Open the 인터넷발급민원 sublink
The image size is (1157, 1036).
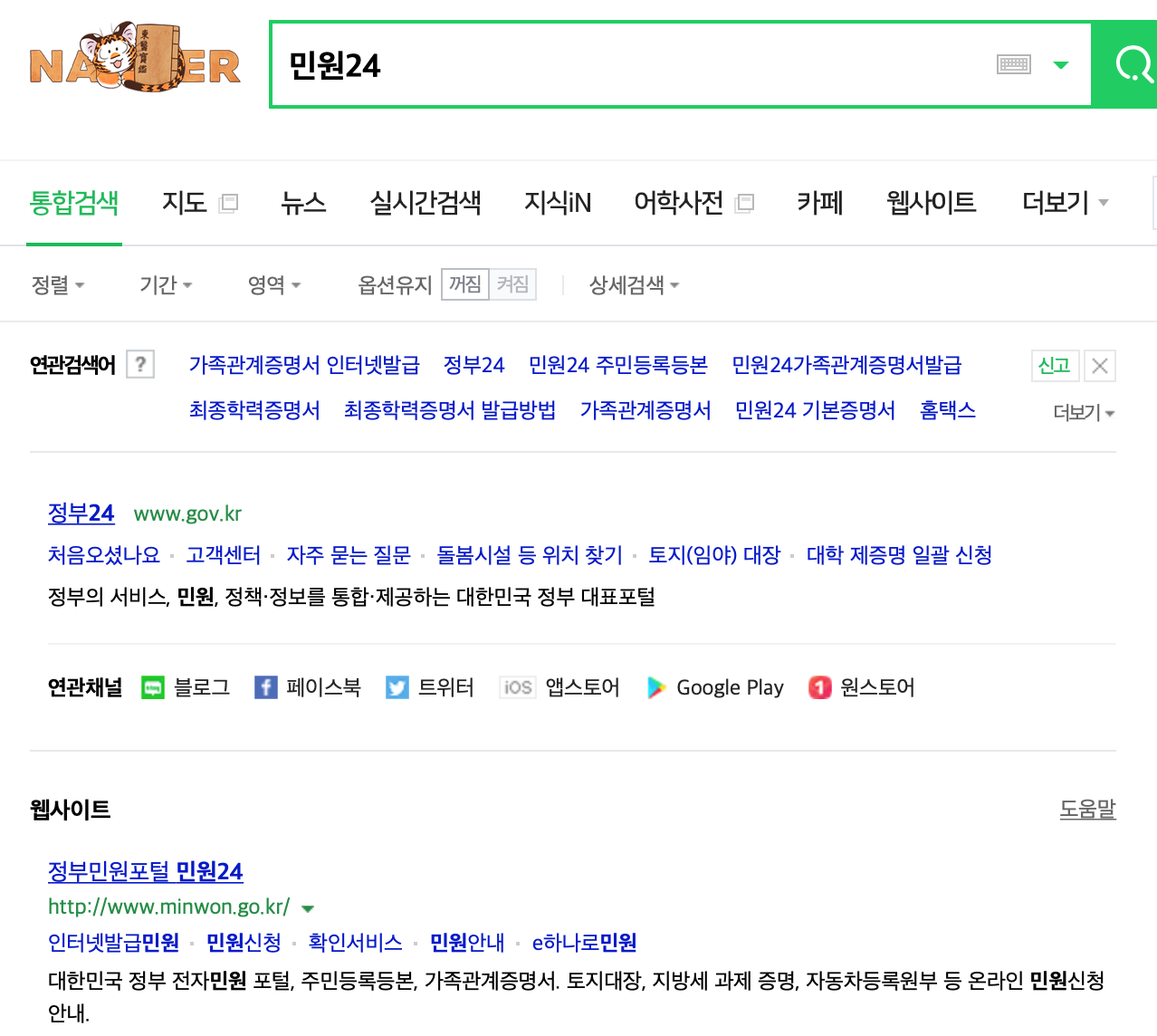tap(113, 943)
